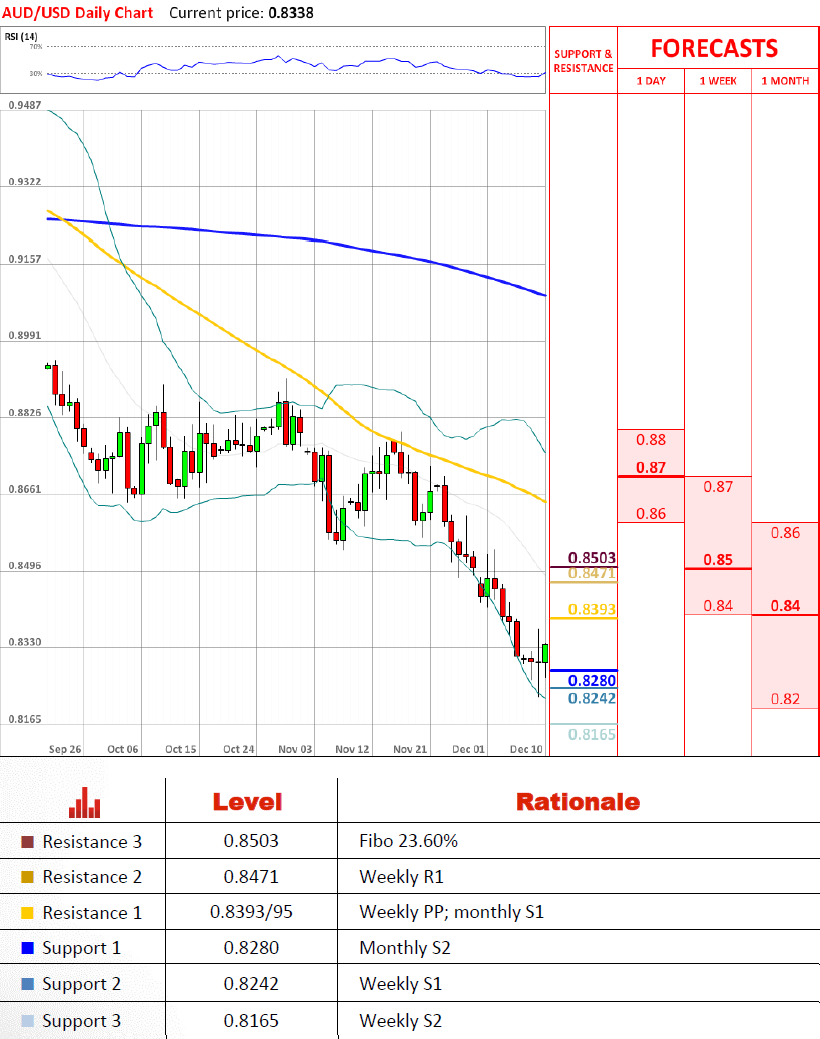Click the Resistance 1 row label
820x1039 pixels.
pyautogui.click(x=92, y=913)
